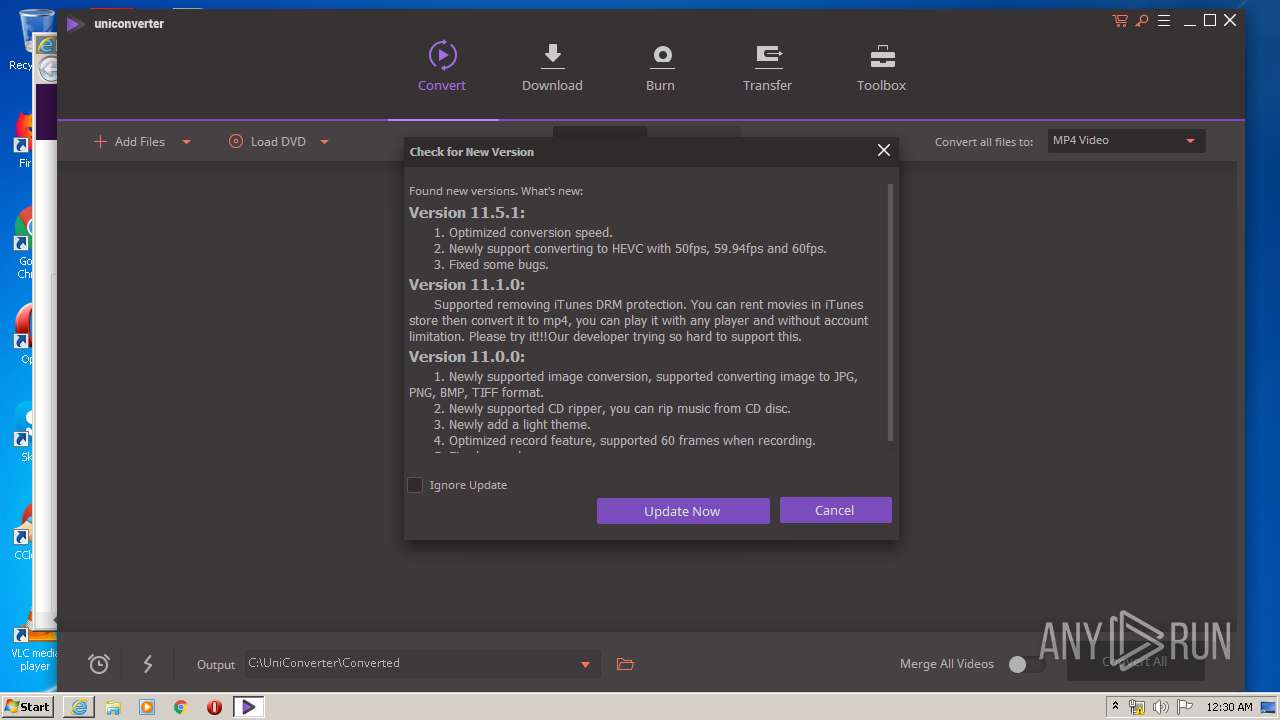The image size is (1280, 720).
Task: Click the Cancel button
Action: coord(835,510)
